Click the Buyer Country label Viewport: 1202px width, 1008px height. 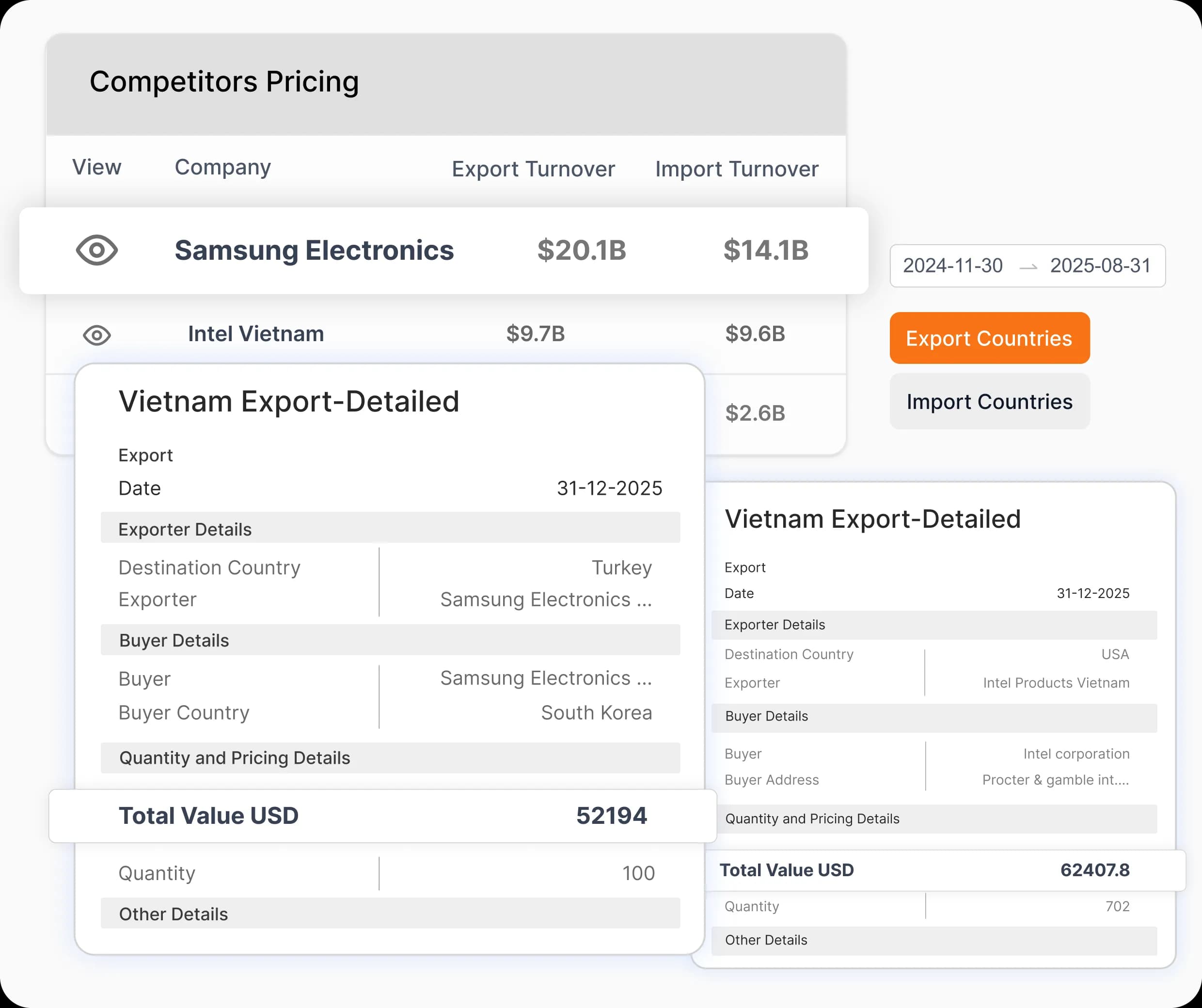(184, 713)
